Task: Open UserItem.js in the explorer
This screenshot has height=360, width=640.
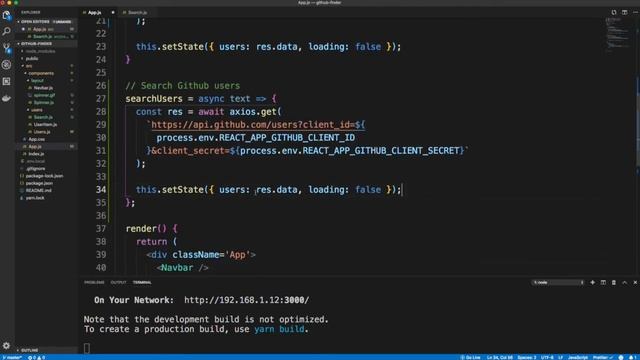Action: (x=45, y=124)
